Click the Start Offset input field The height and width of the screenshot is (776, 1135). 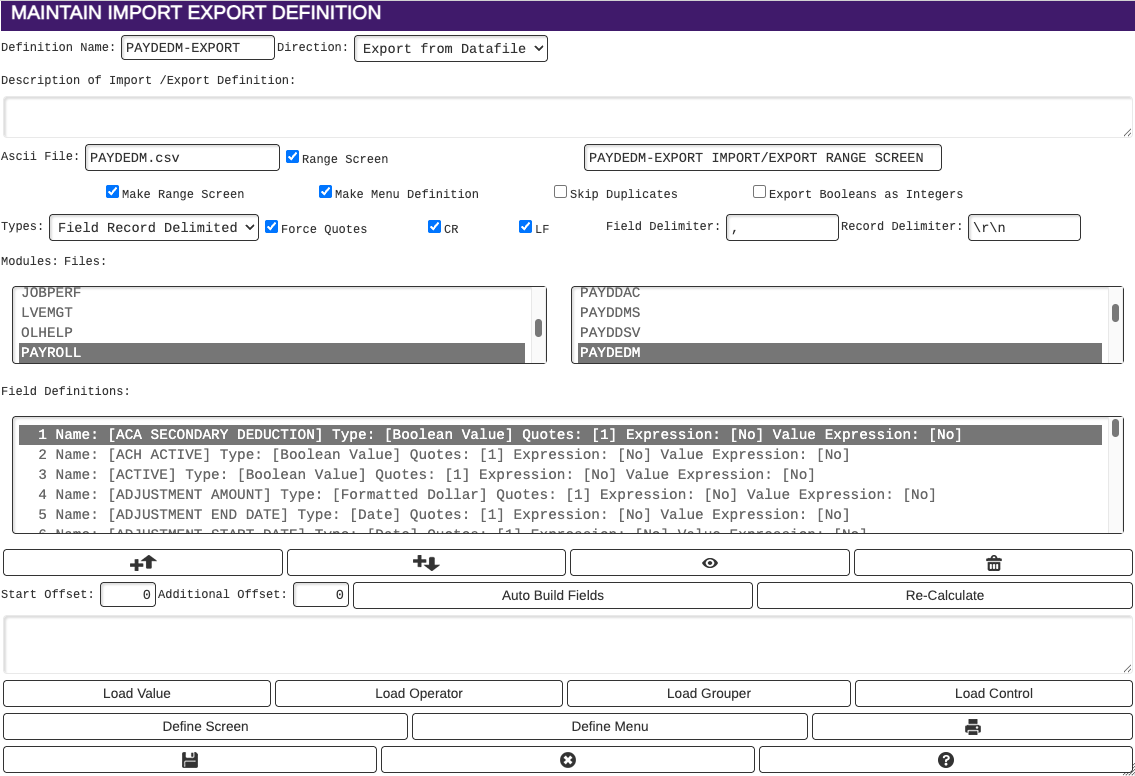point(128,595)
